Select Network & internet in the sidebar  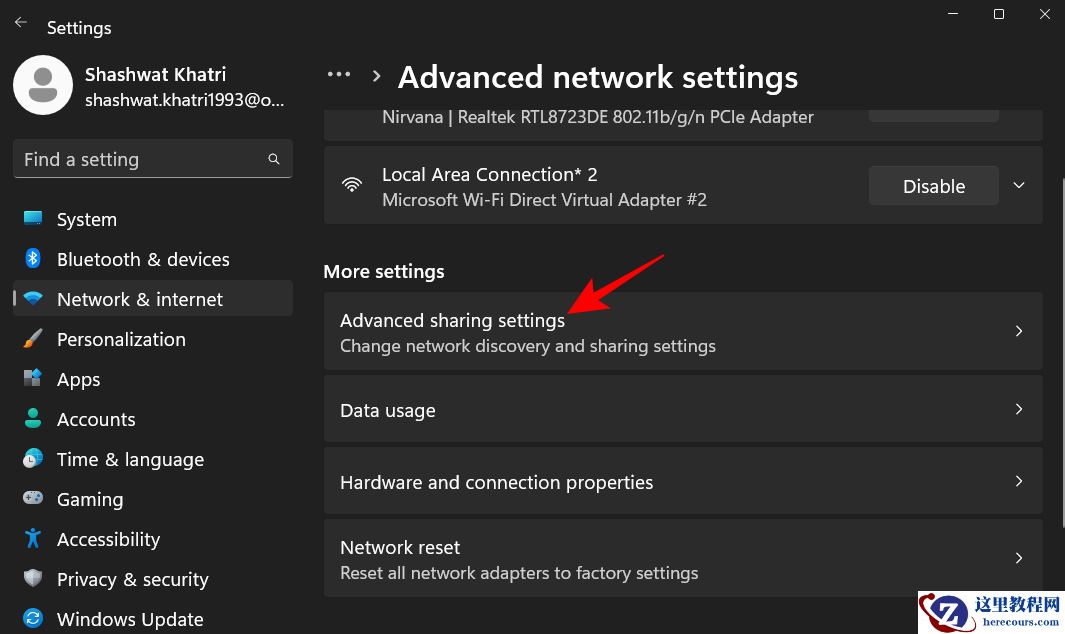[139, 298]
